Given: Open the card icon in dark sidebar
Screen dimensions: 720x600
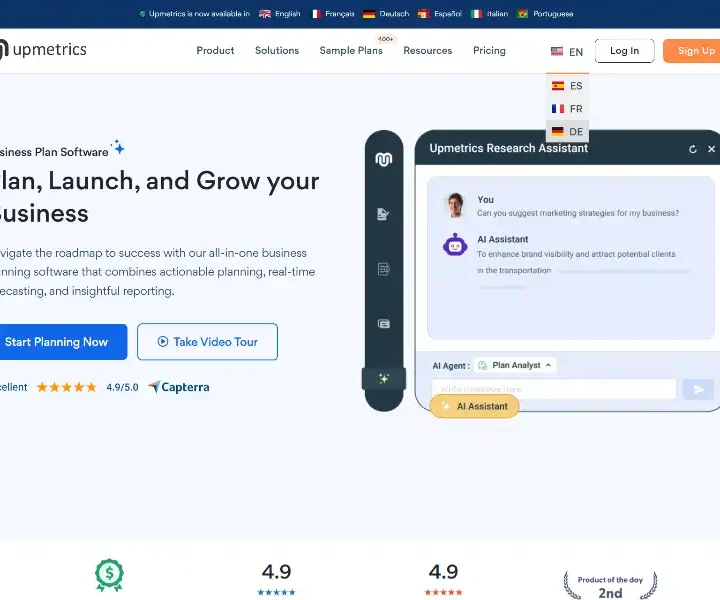Looking at the screenshot, I should pos(383,324).
